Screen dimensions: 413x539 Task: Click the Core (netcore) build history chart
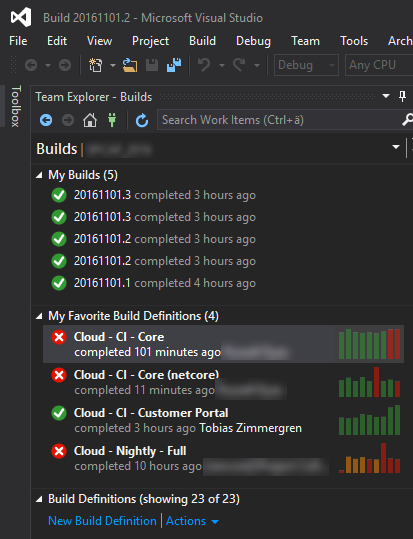click(369, 382)
